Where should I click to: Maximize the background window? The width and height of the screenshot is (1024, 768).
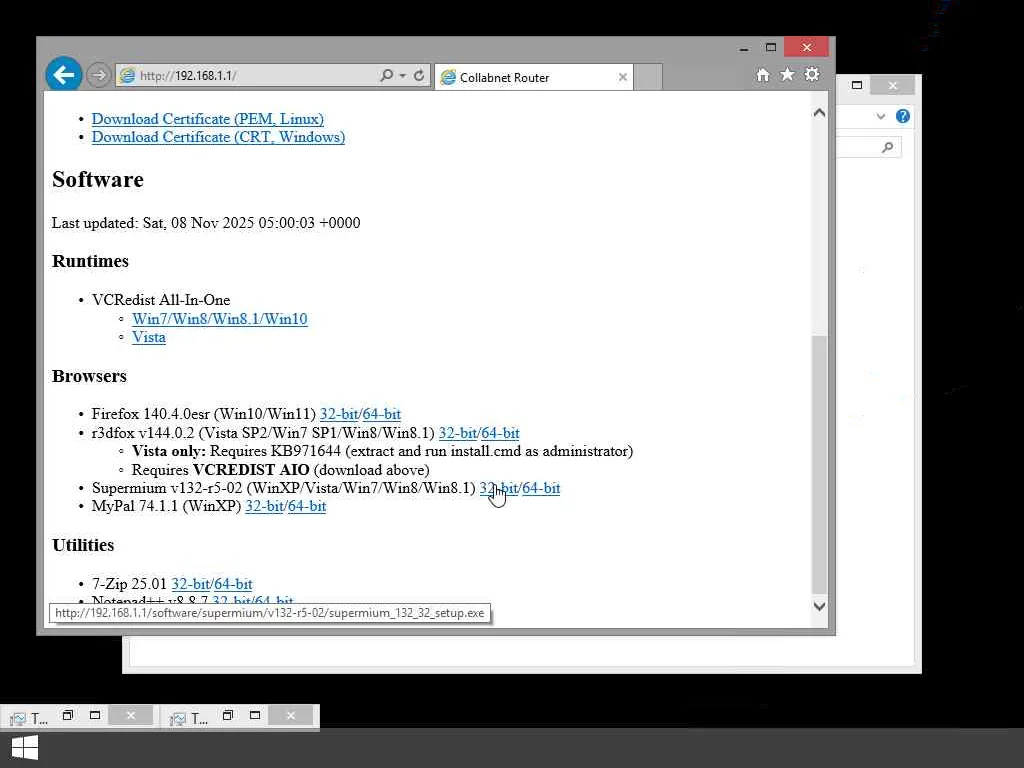click(x=857, y=85)
